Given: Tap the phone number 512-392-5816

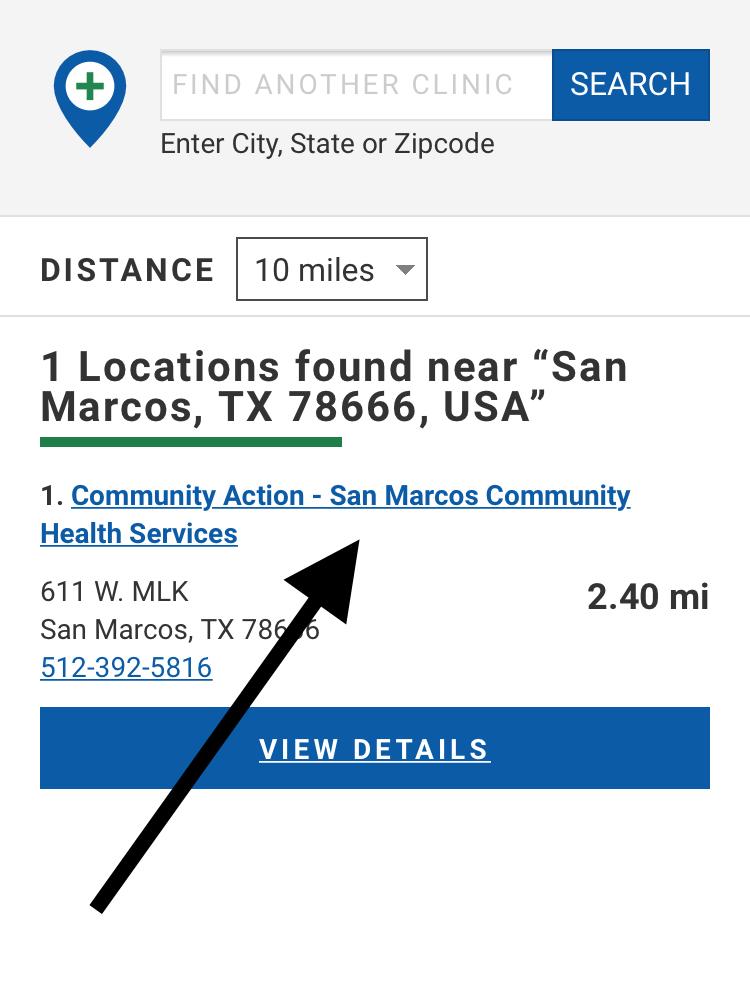Looking at the screenshot, I should click(126, 667).
